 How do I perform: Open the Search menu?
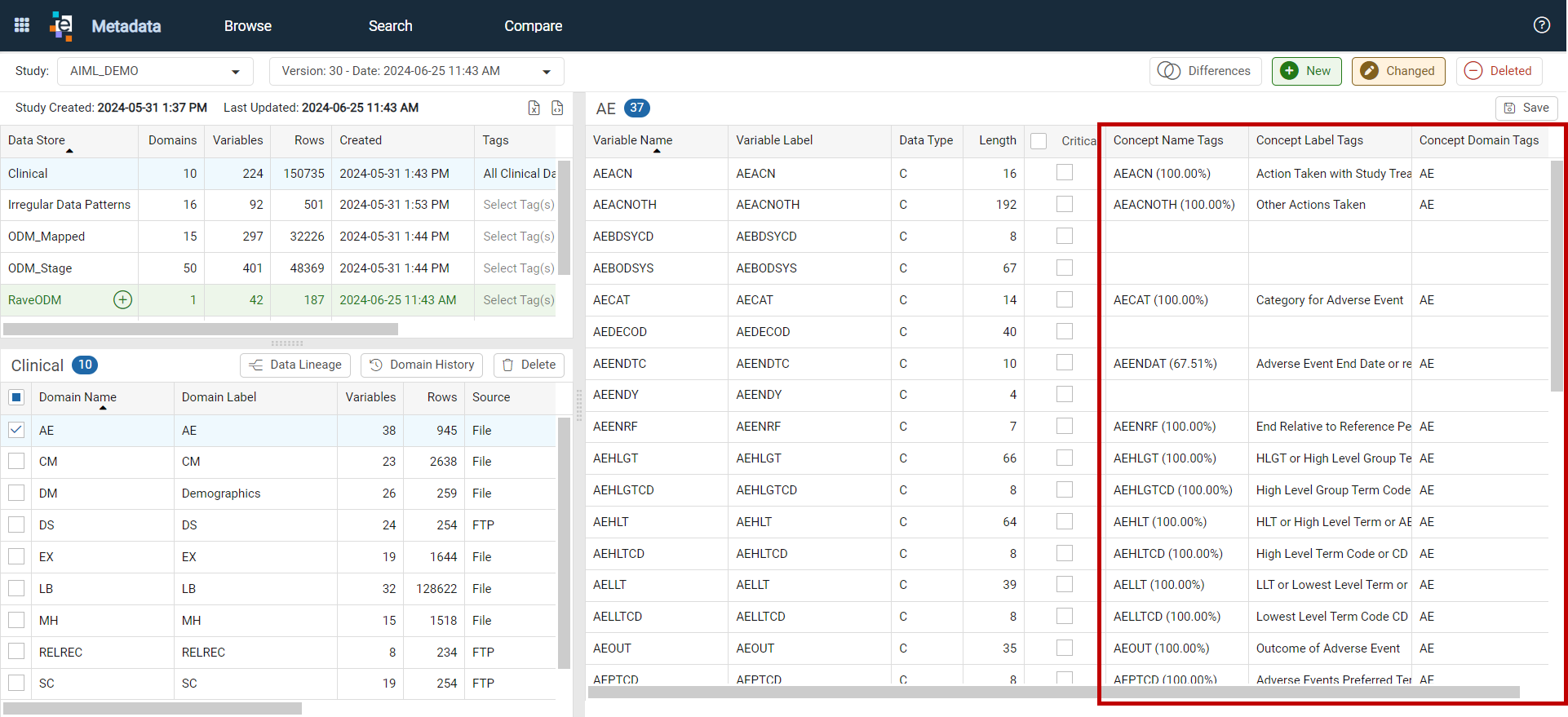click(391, 26)
